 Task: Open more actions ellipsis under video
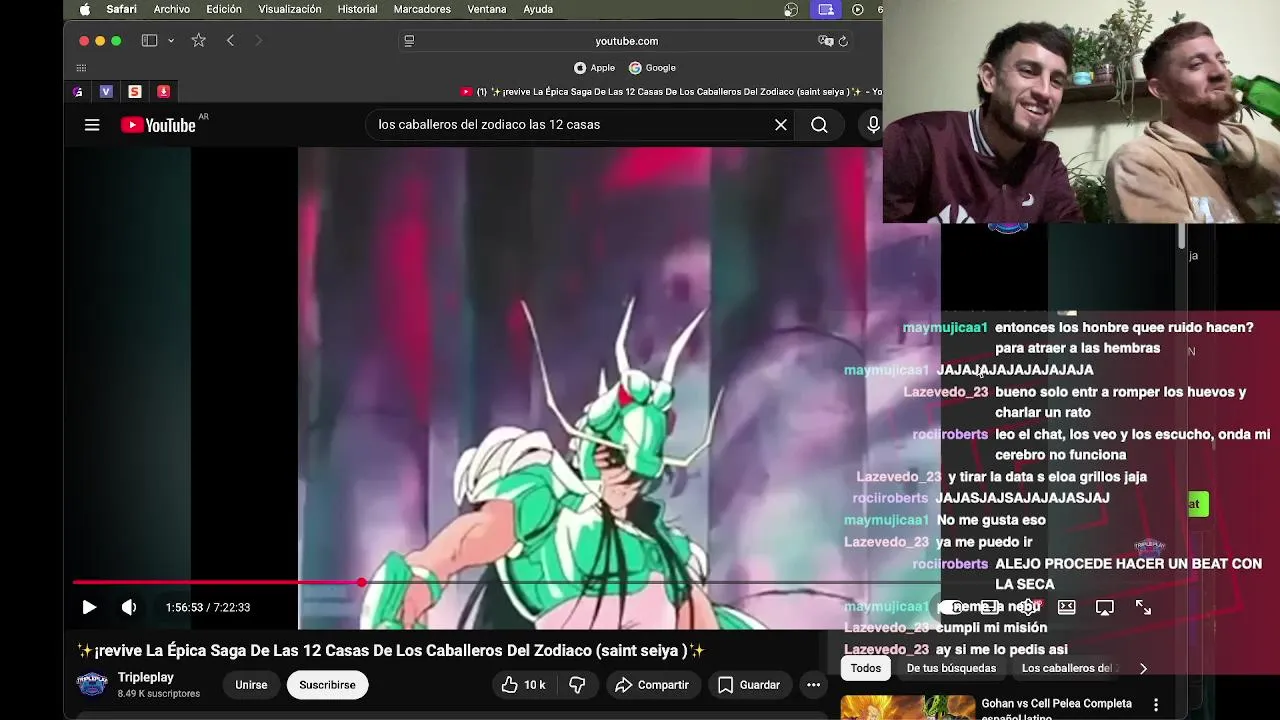[813, 685]
